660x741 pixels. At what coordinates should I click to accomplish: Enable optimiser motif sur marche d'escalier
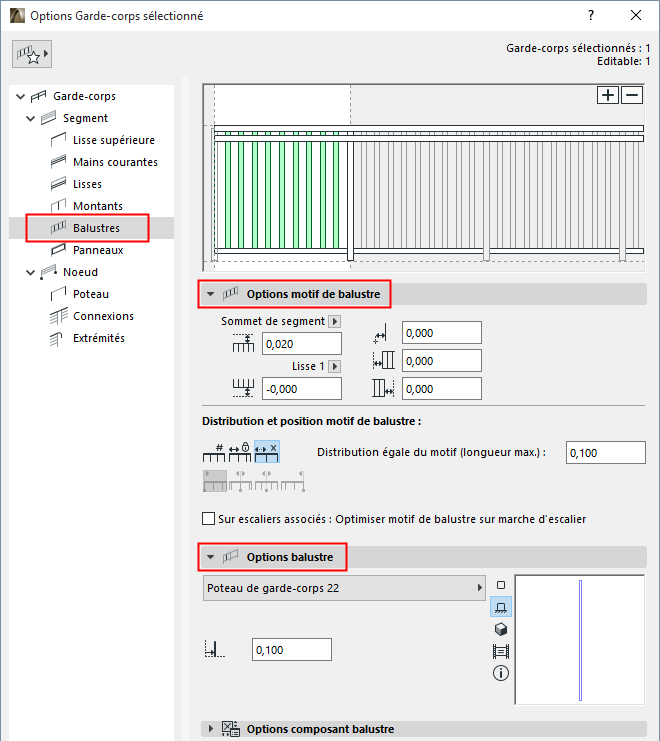[208, 519]
